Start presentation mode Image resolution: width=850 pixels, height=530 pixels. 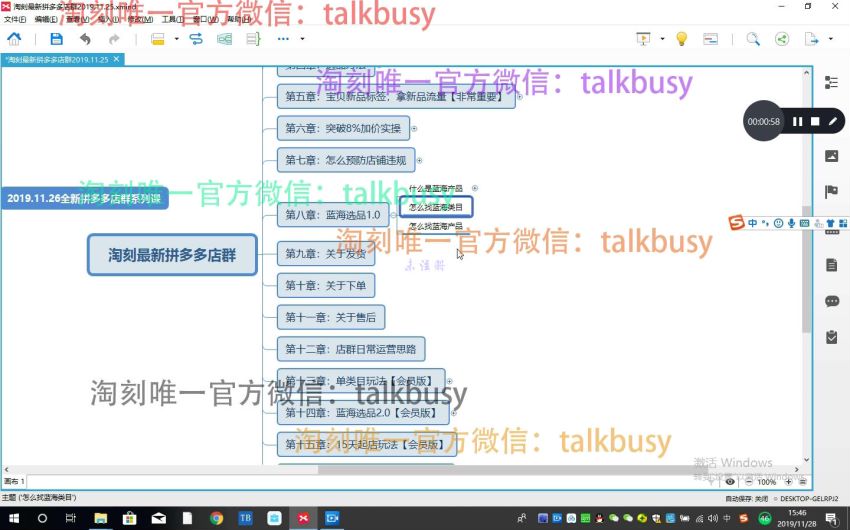tap(643, 39)
